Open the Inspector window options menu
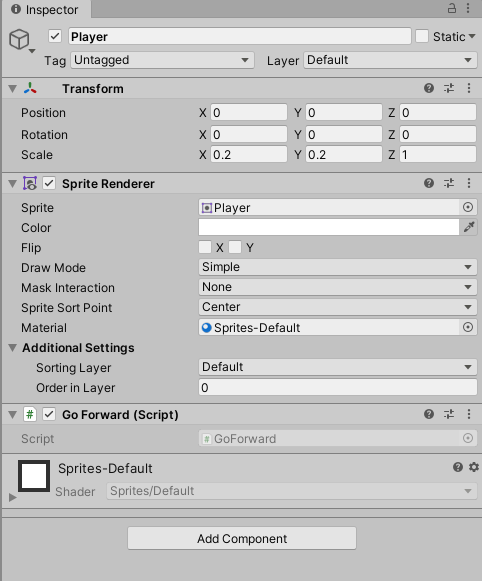The image size is (482, 581). pyautogui.click(x=468, y=8)
